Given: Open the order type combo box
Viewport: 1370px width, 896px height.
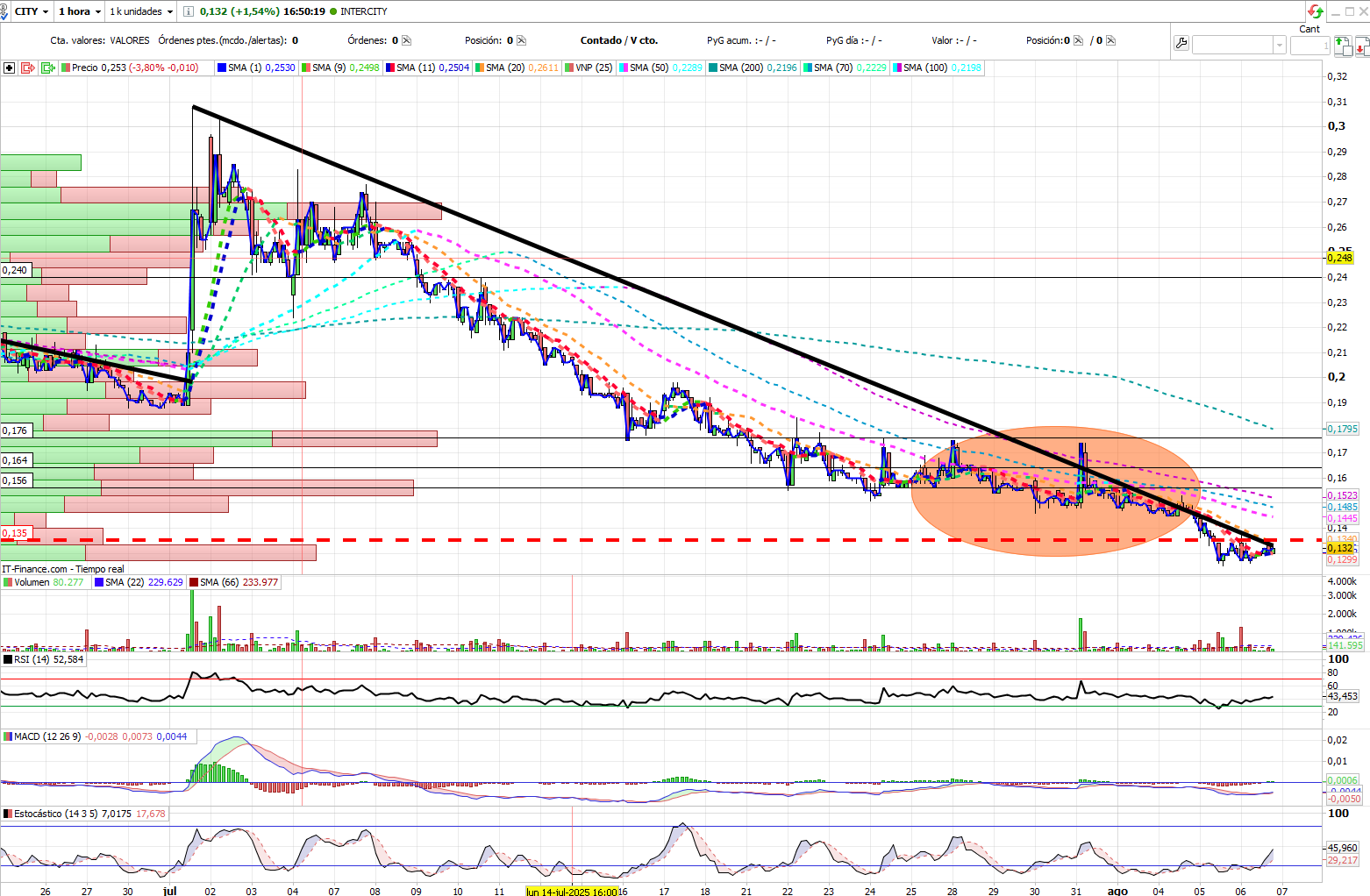Looking at the screenshot, I should tap(1238, 45).
